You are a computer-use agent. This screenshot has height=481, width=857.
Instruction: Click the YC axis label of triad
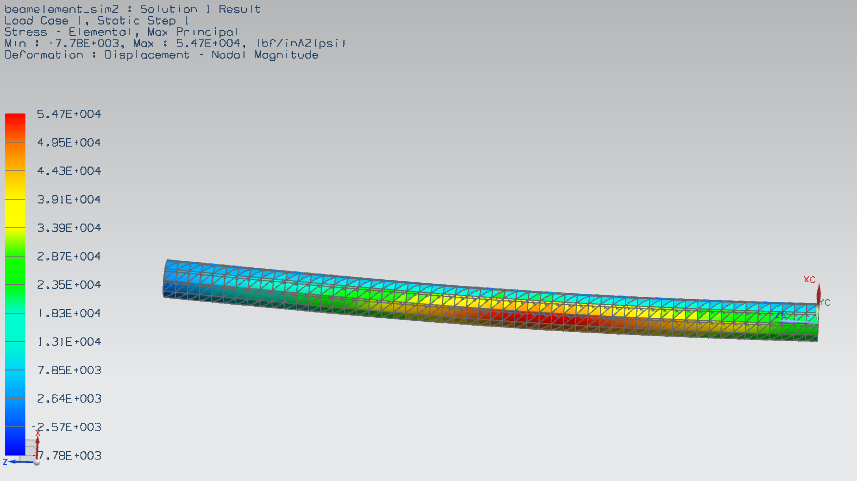(x=826, y=302)
